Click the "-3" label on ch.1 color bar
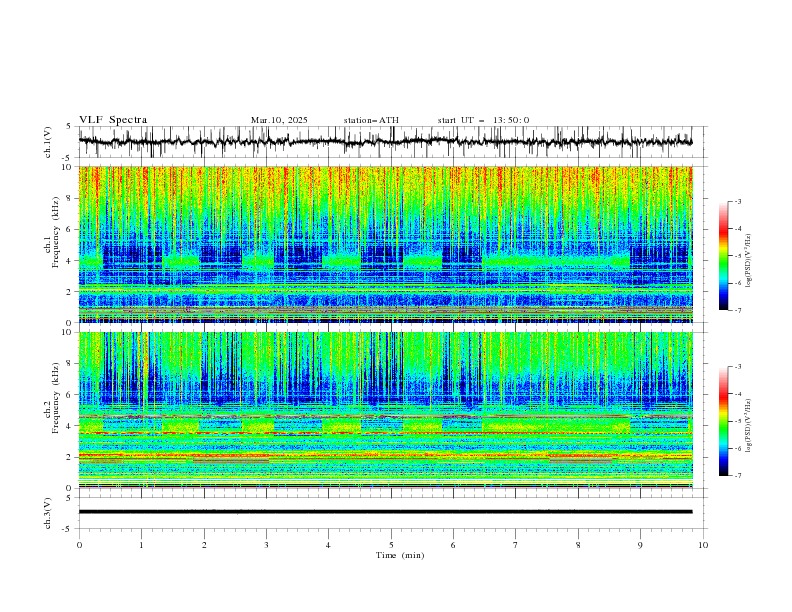This screenshot has width=792, height=612. tap(738, 201)
